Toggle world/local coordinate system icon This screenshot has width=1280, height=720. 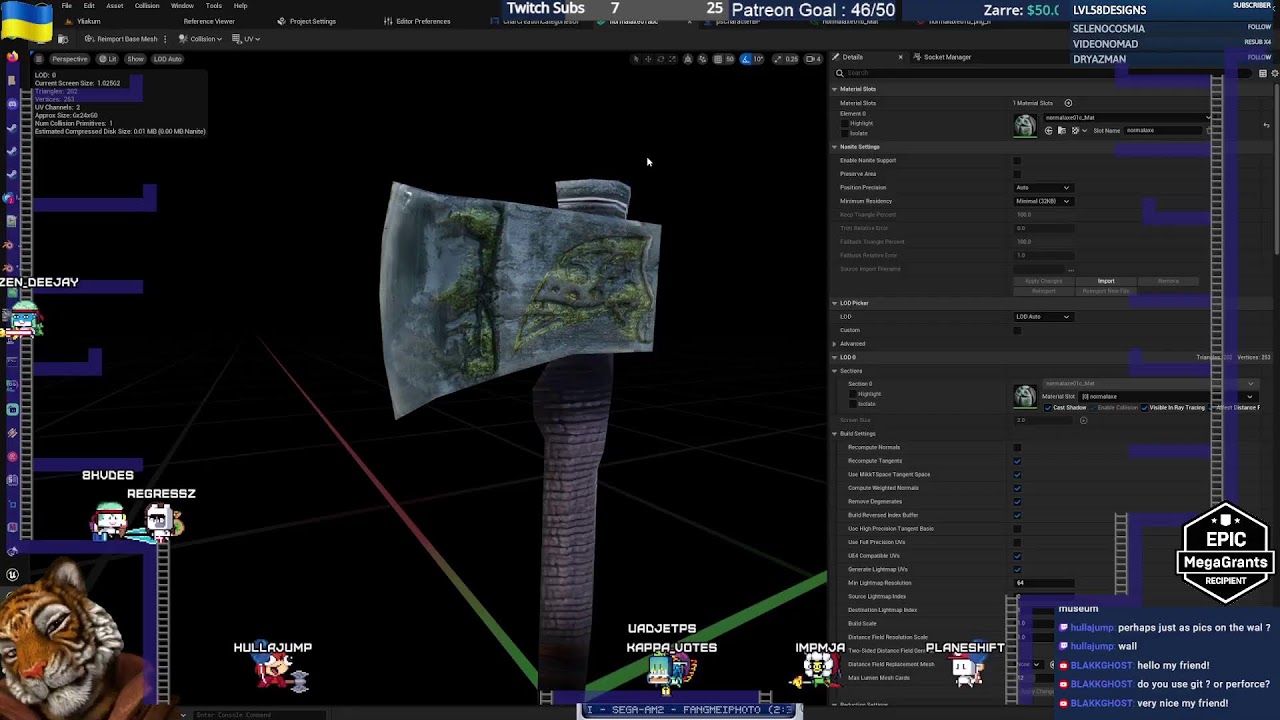coord(688,59)
